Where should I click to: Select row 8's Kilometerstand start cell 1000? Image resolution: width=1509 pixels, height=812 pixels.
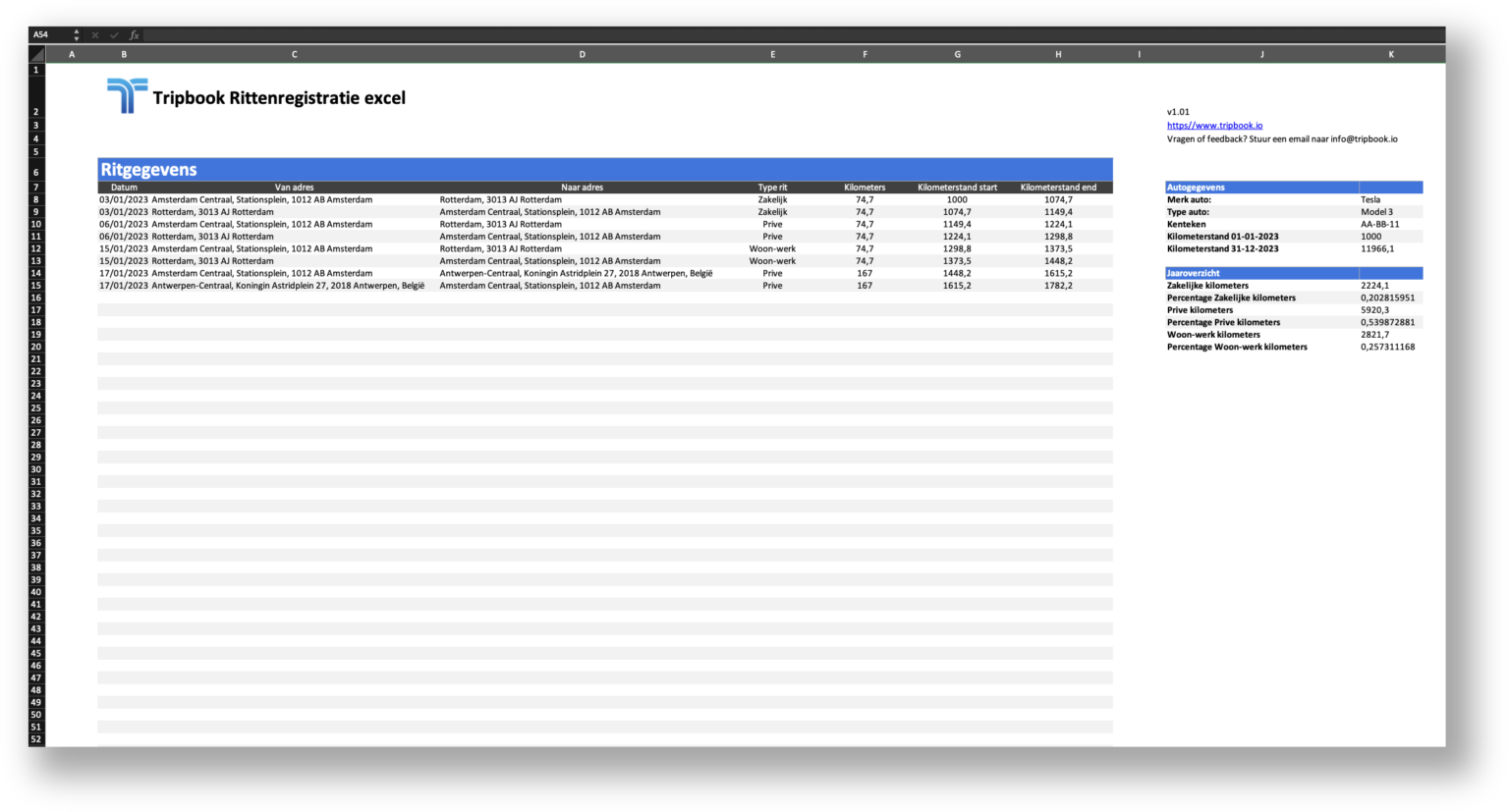[957, 199]
